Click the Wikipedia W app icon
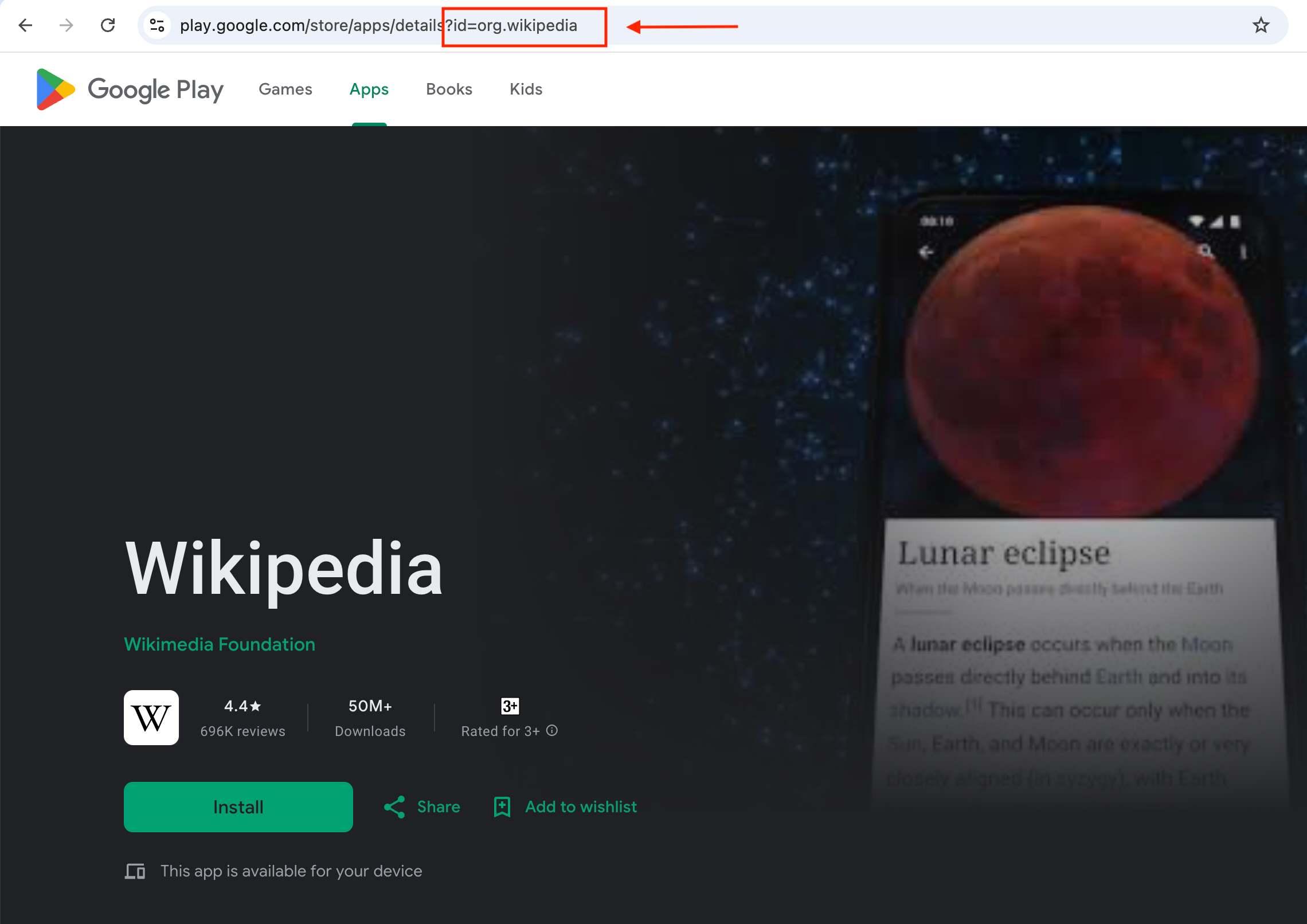This screenshot has width=1307, height=924. (151, 717)
